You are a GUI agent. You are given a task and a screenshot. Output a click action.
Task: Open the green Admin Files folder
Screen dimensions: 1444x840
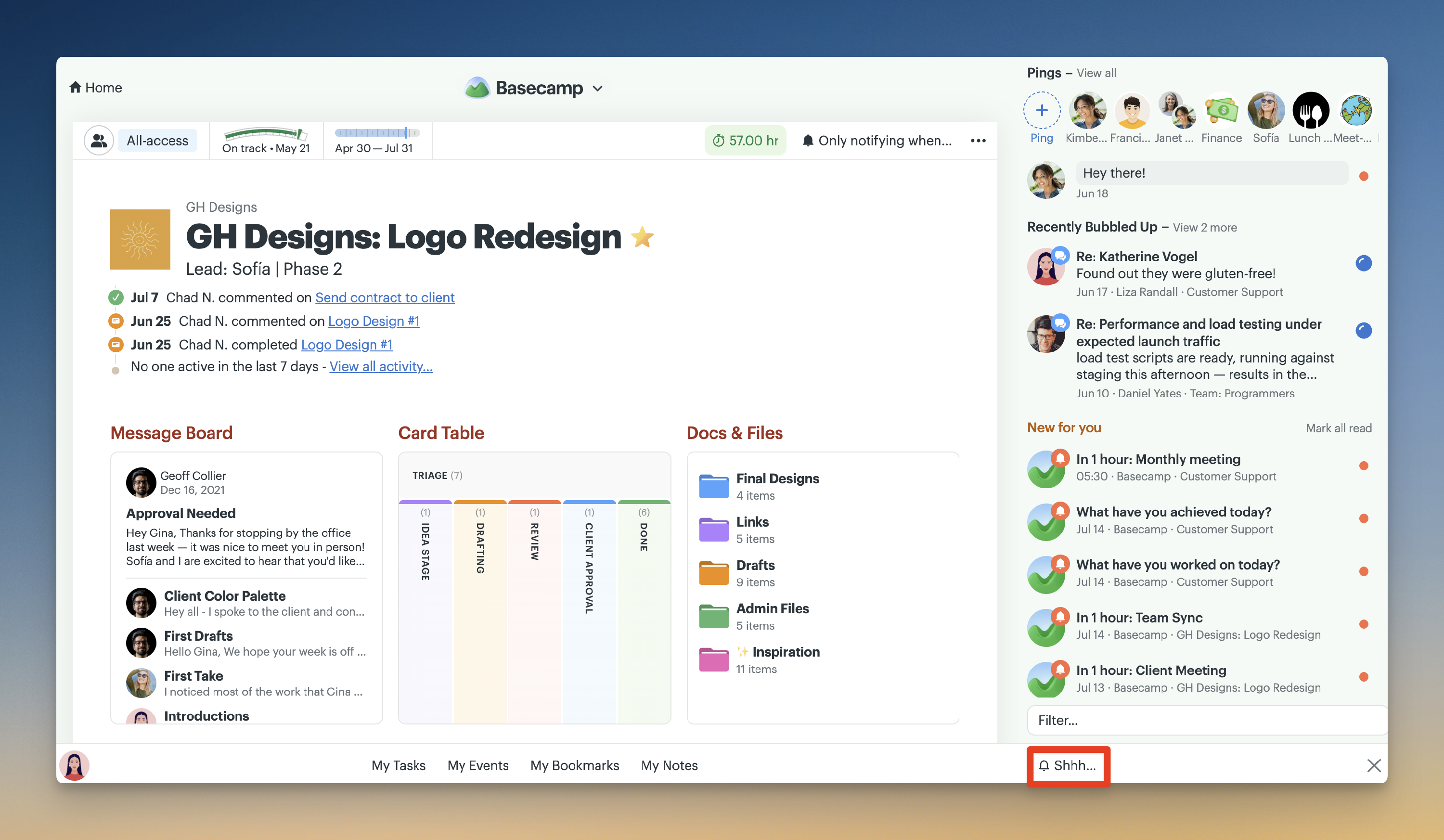tap(713, 616)
